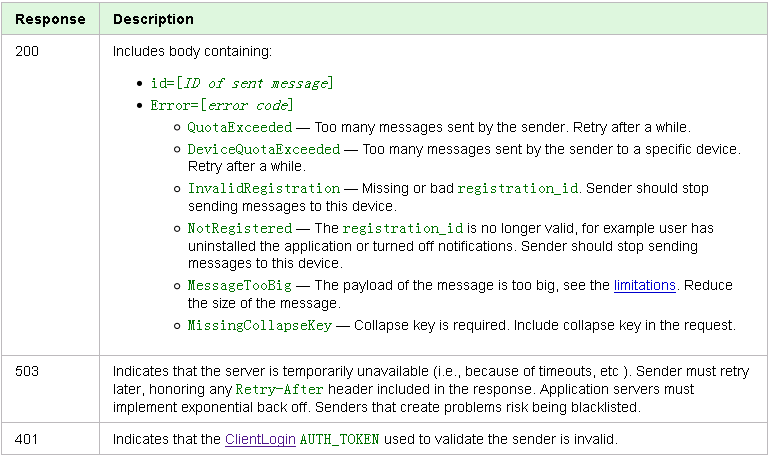
Task: Click the Error=[error code] line
Action: [222, 105]
